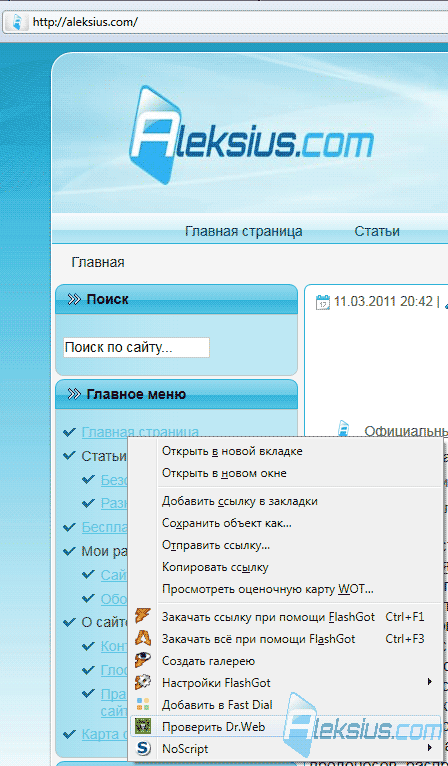Open Статьи in top navigation bar
This screenshot has height=766, width=448.
[x=377, y=231]
